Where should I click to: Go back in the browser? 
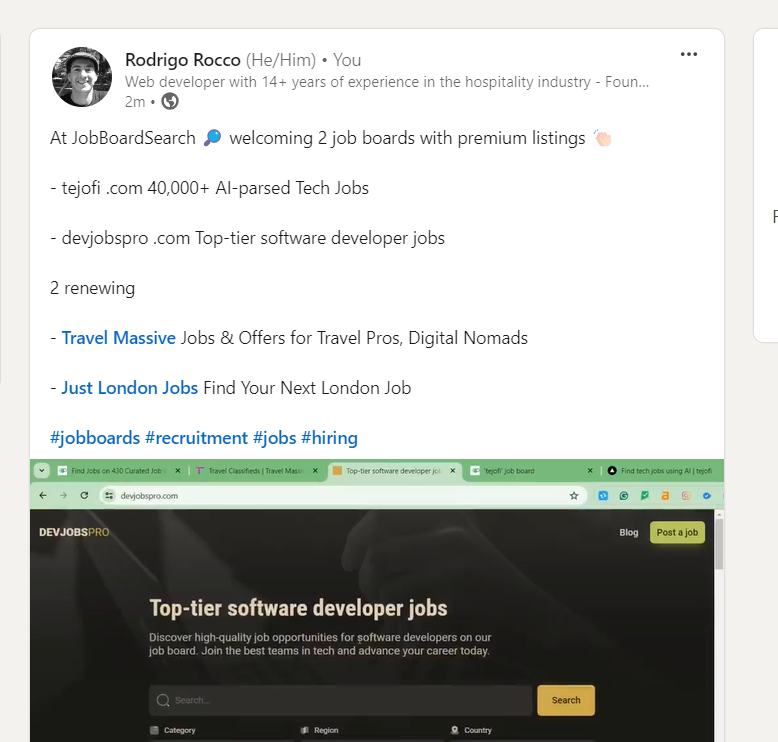43,495
